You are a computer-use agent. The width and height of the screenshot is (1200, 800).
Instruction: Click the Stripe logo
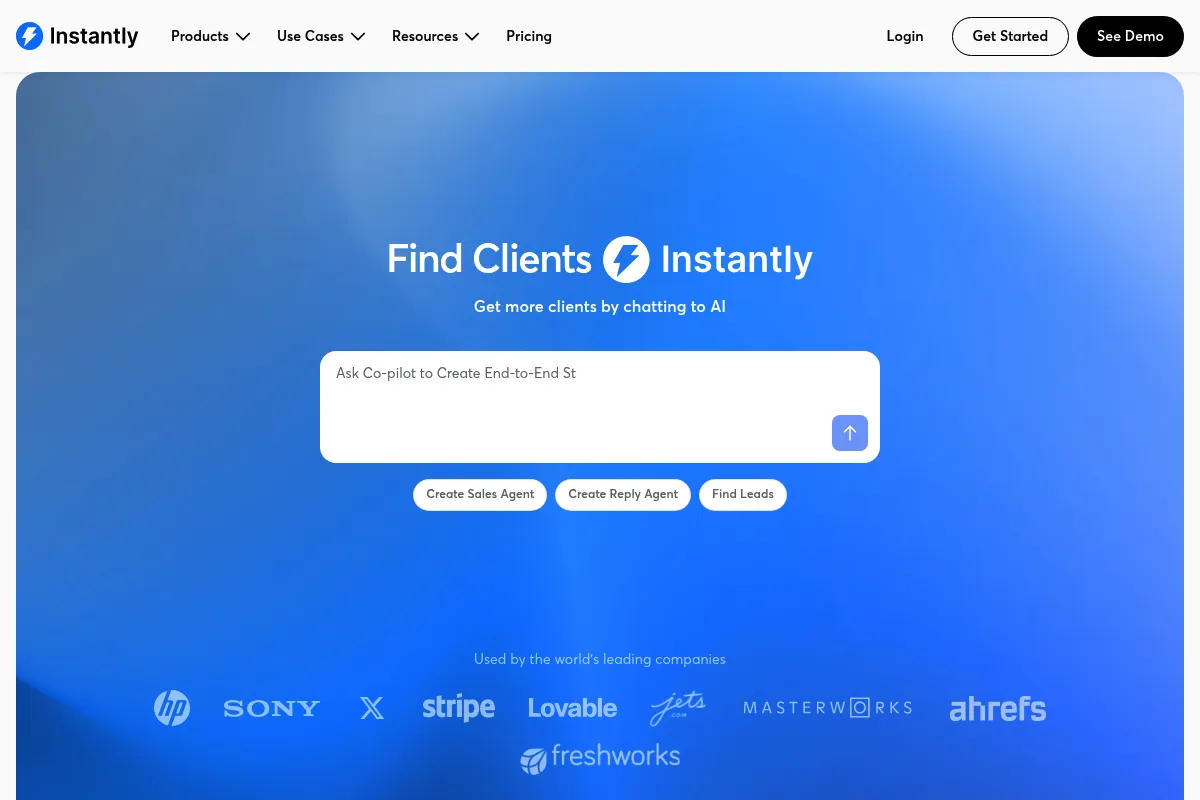[459, 708]
